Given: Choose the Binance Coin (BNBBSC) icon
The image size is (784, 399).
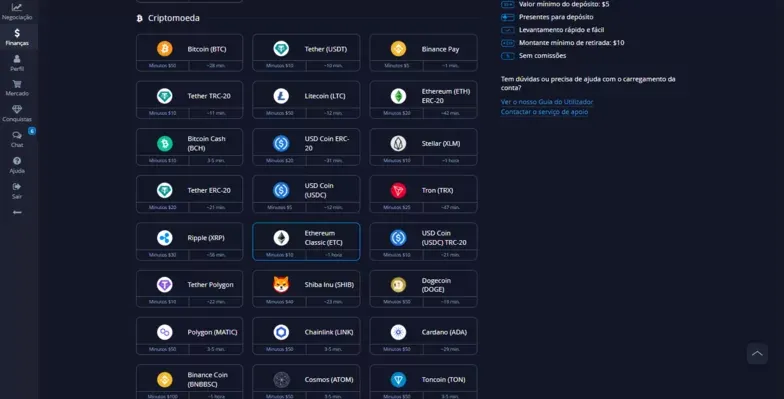Looking at the screenshot, I should (164, 380).
